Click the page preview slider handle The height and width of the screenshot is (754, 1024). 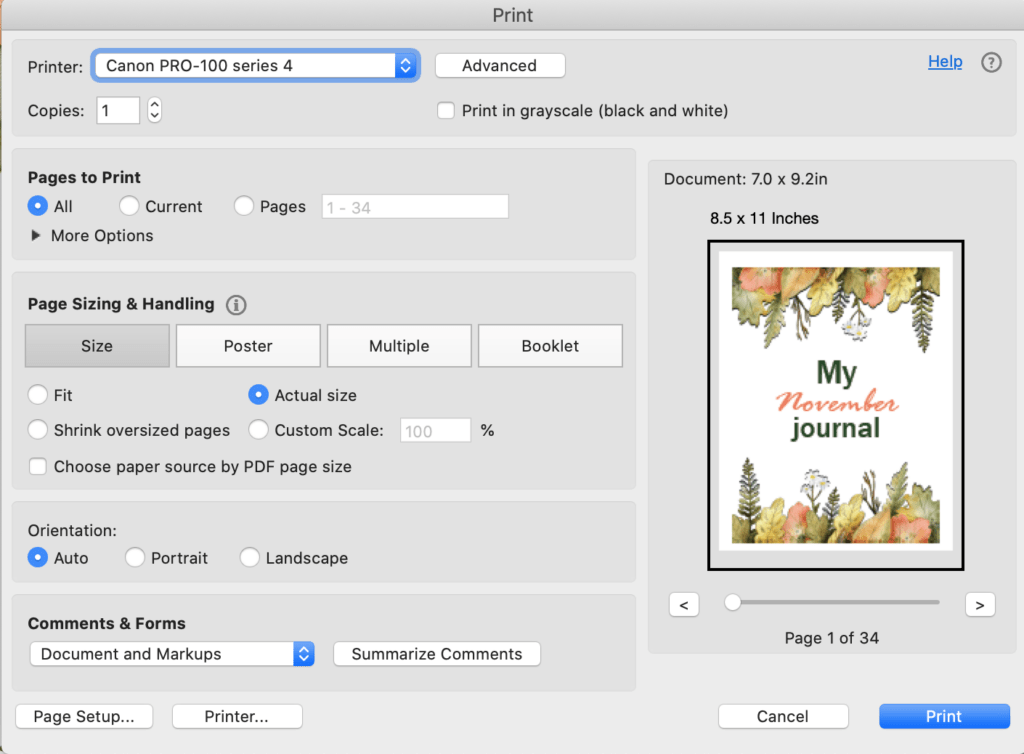(733, 602)
